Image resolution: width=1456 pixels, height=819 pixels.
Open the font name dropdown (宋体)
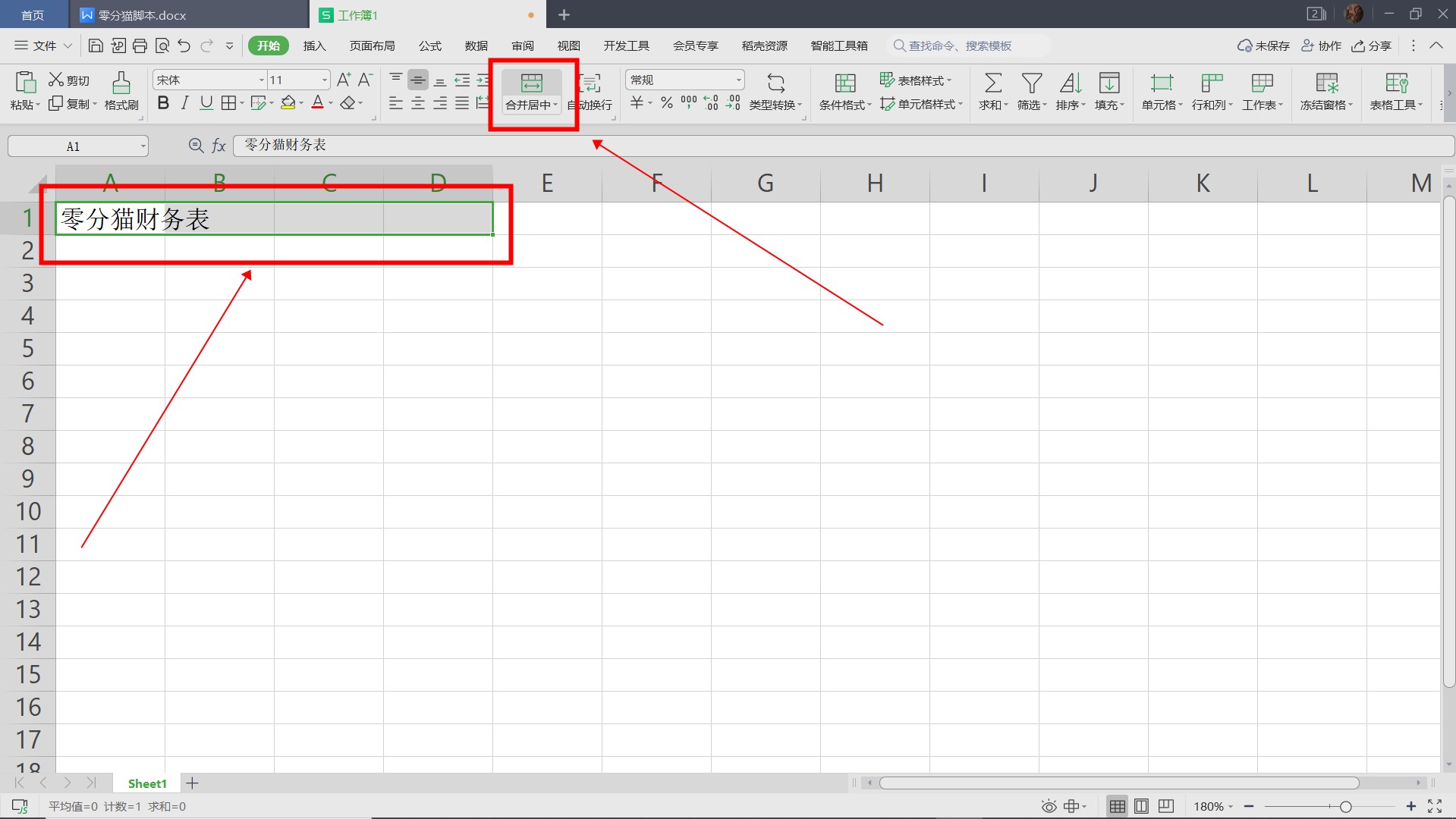click(x=261, y=80)
